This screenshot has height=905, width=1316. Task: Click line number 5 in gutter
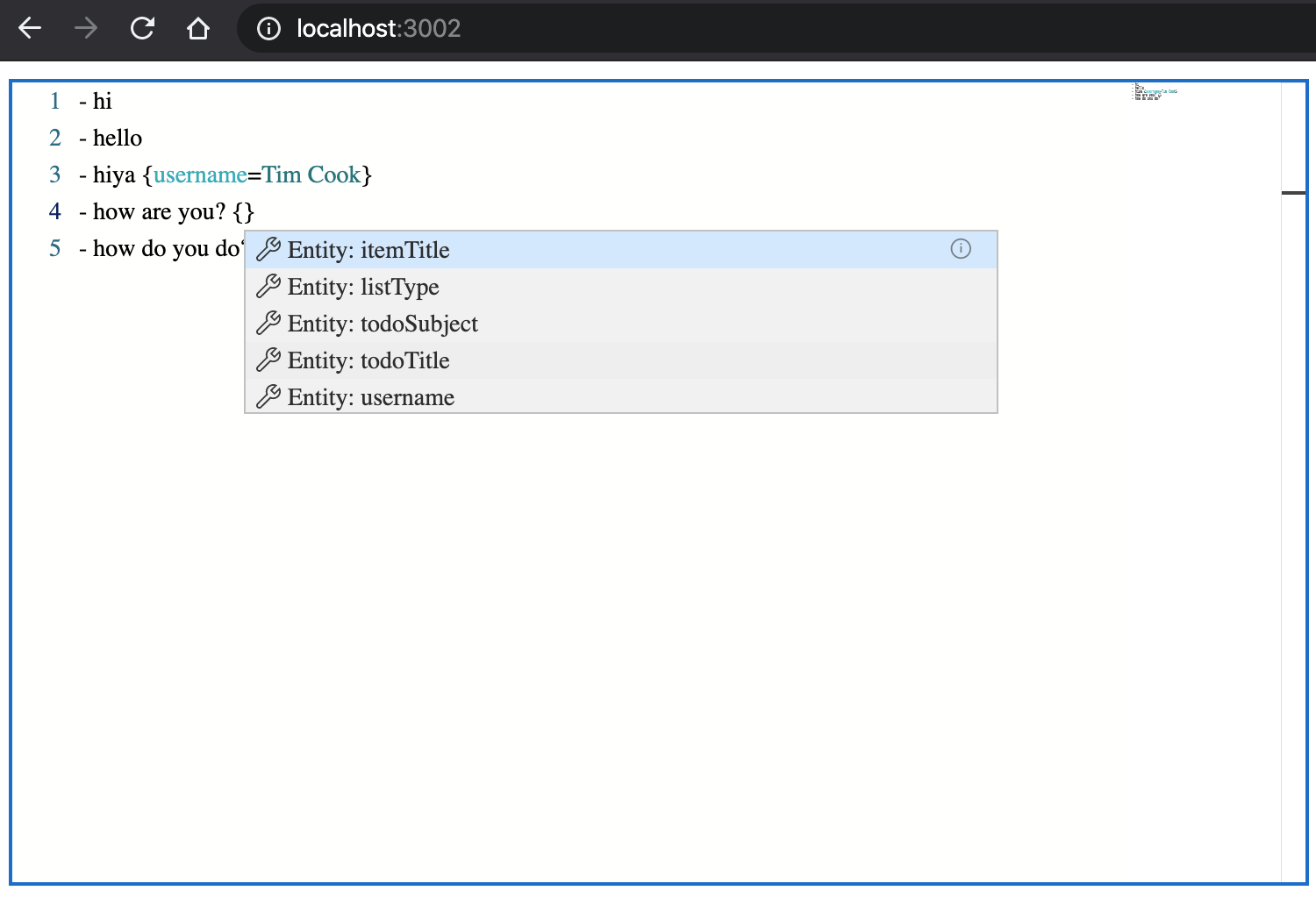[x=55, y=248]
